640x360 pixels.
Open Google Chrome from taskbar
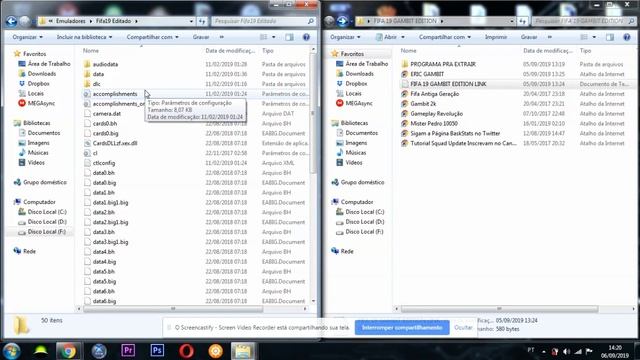point(69,351)
